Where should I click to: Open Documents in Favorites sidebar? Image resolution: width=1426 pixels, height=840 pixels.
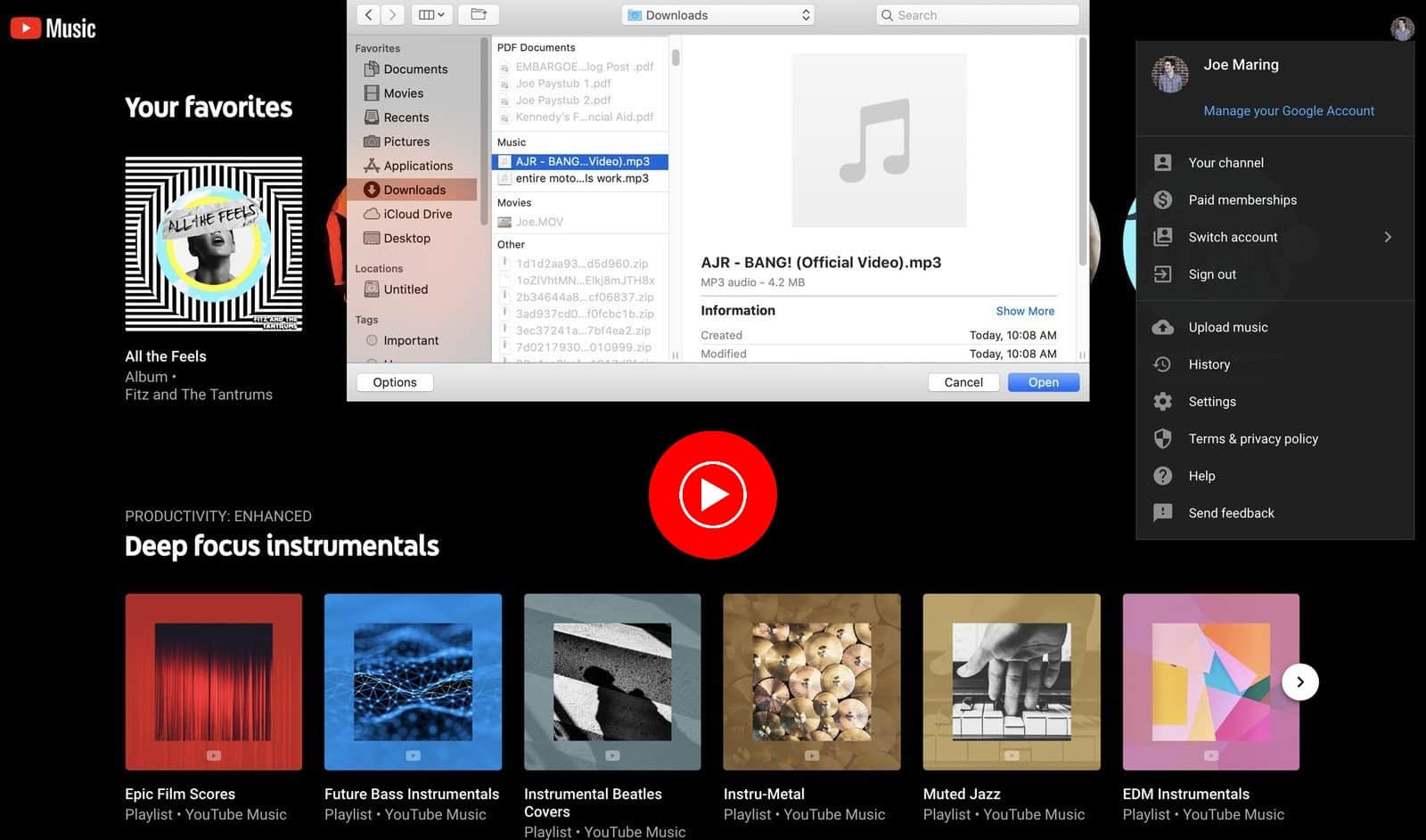(x=415, y=69)
